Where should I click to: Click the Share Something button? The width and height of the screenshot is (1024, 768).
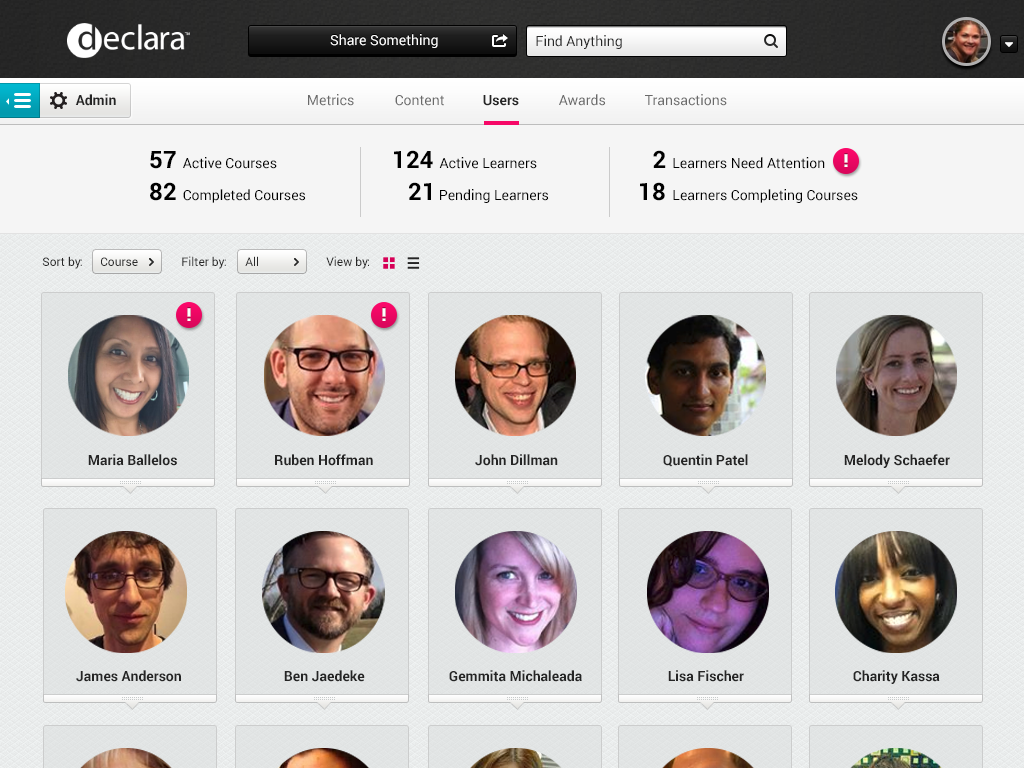pyautogui.click(x=382, y=40)
